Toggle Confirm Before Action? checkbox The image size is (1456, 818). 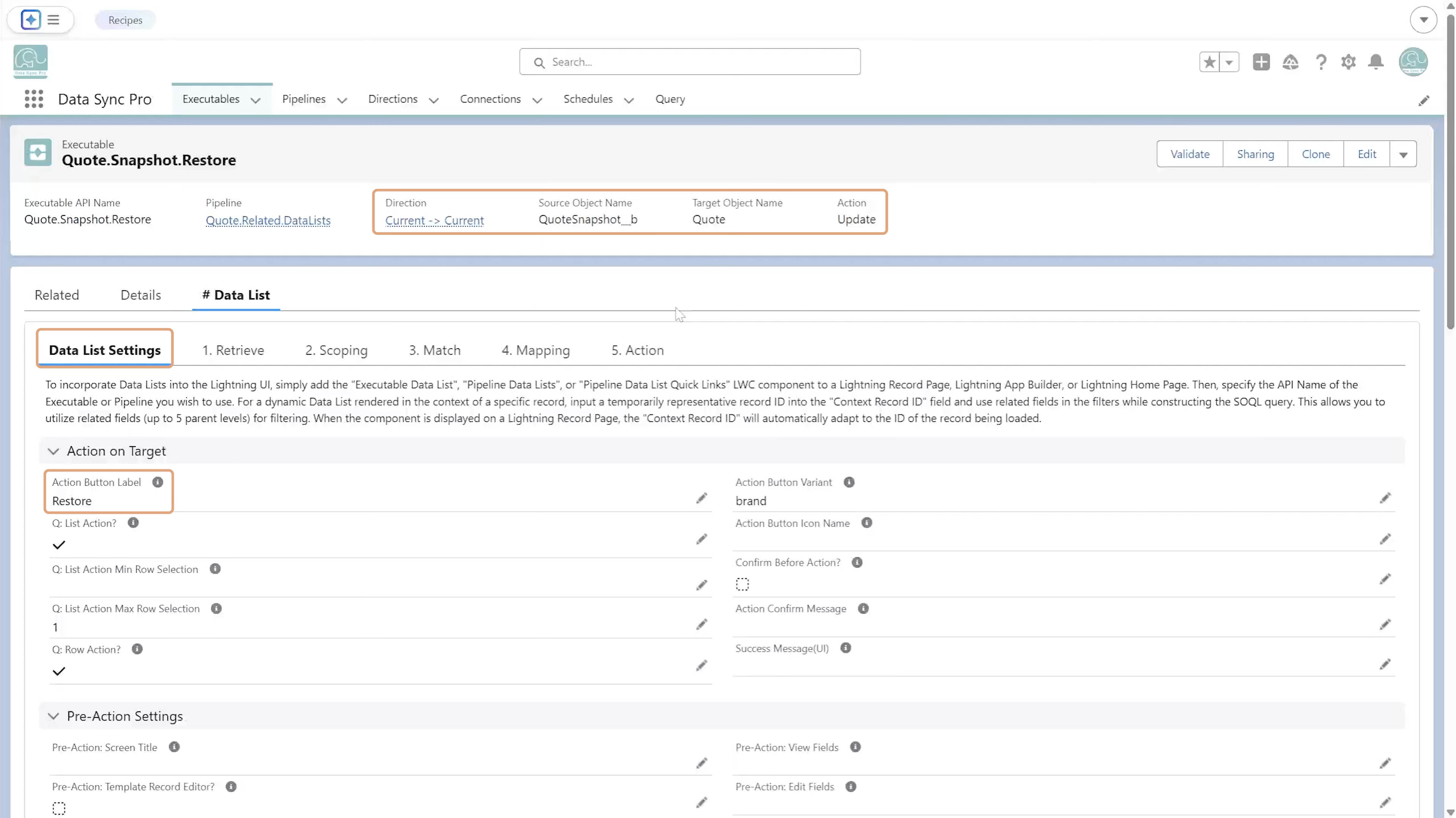coord(742,585)
